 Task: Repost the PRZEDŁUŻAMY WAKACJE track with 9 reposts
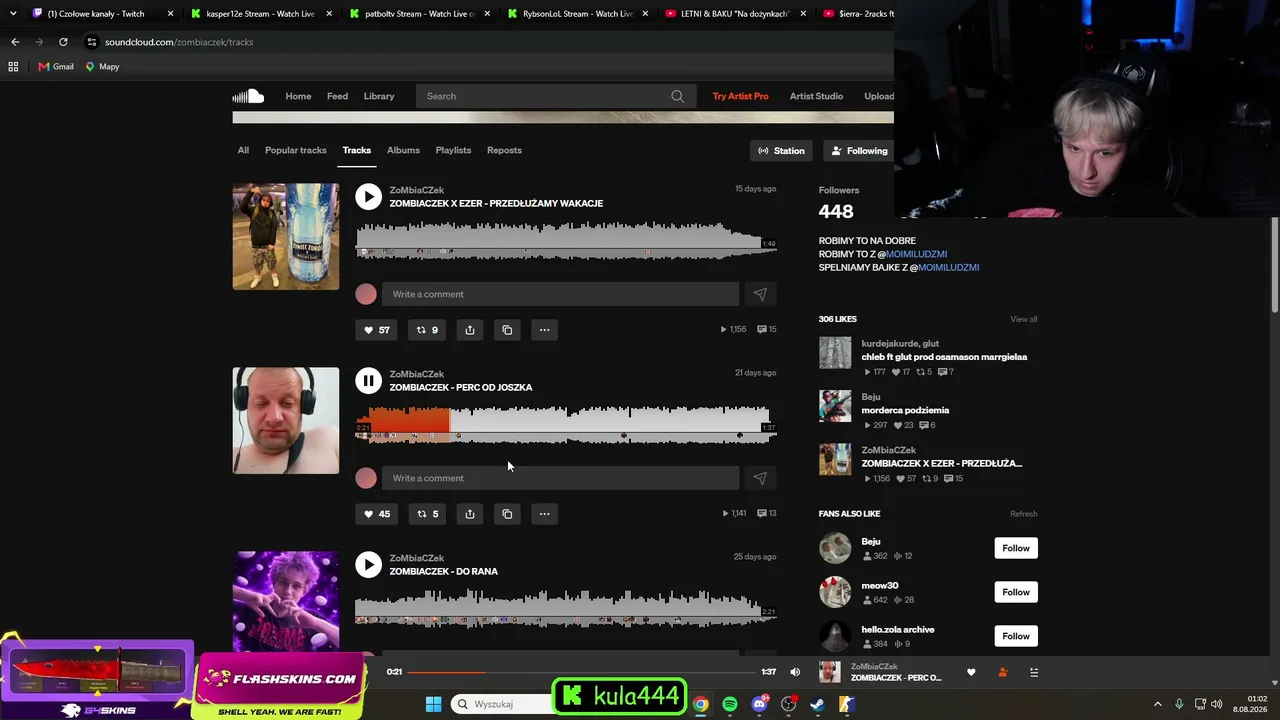(x=427, y=330)
